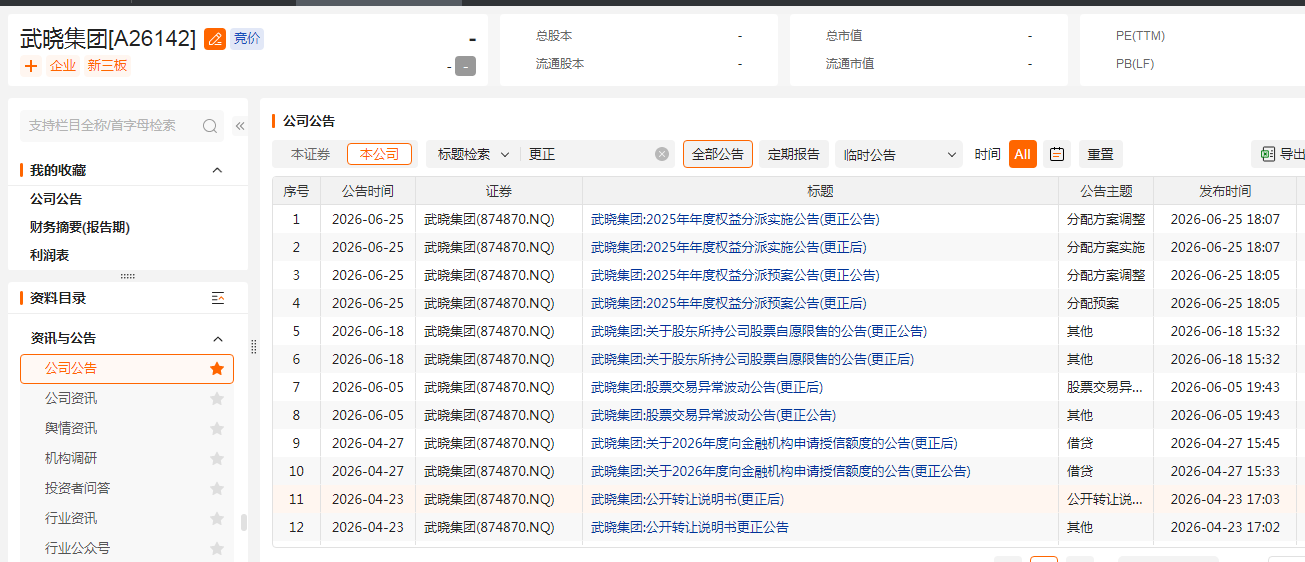Click the 标题 column header
The image size is (1305, 562).
820,191
